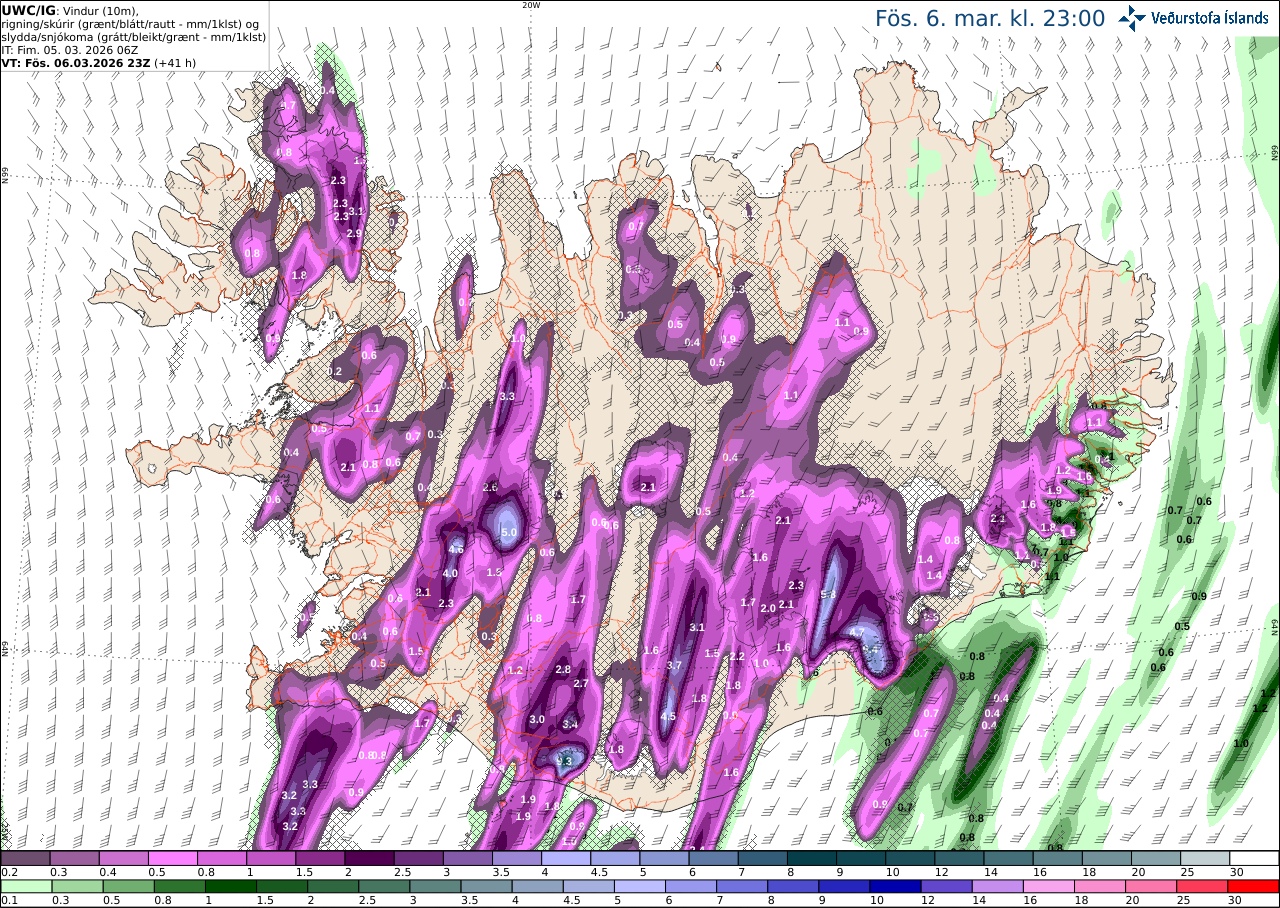This screenshot has width=1280, height=908.
Task: Click the '3.7' precipitation value on the map
Action: click(x=674, y=666)
